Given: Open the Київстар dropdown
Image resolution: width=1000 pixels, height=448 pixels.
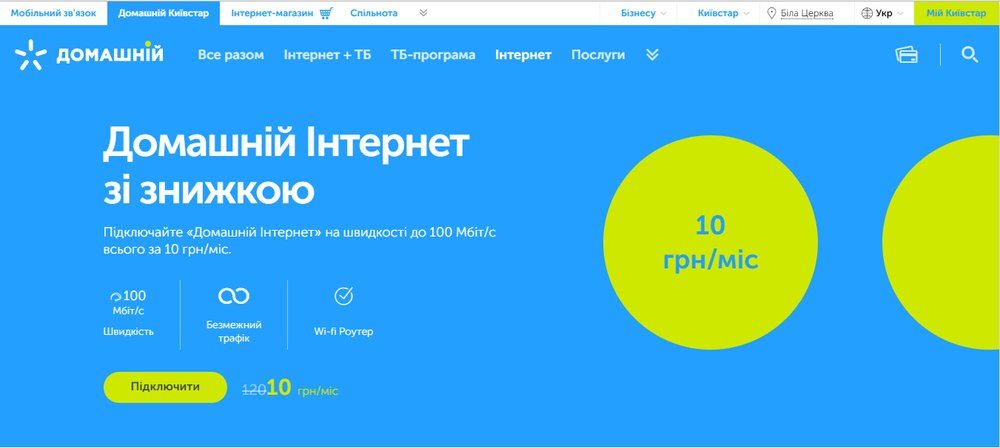Looking at the screenshot, I should [x=723, y=13].
